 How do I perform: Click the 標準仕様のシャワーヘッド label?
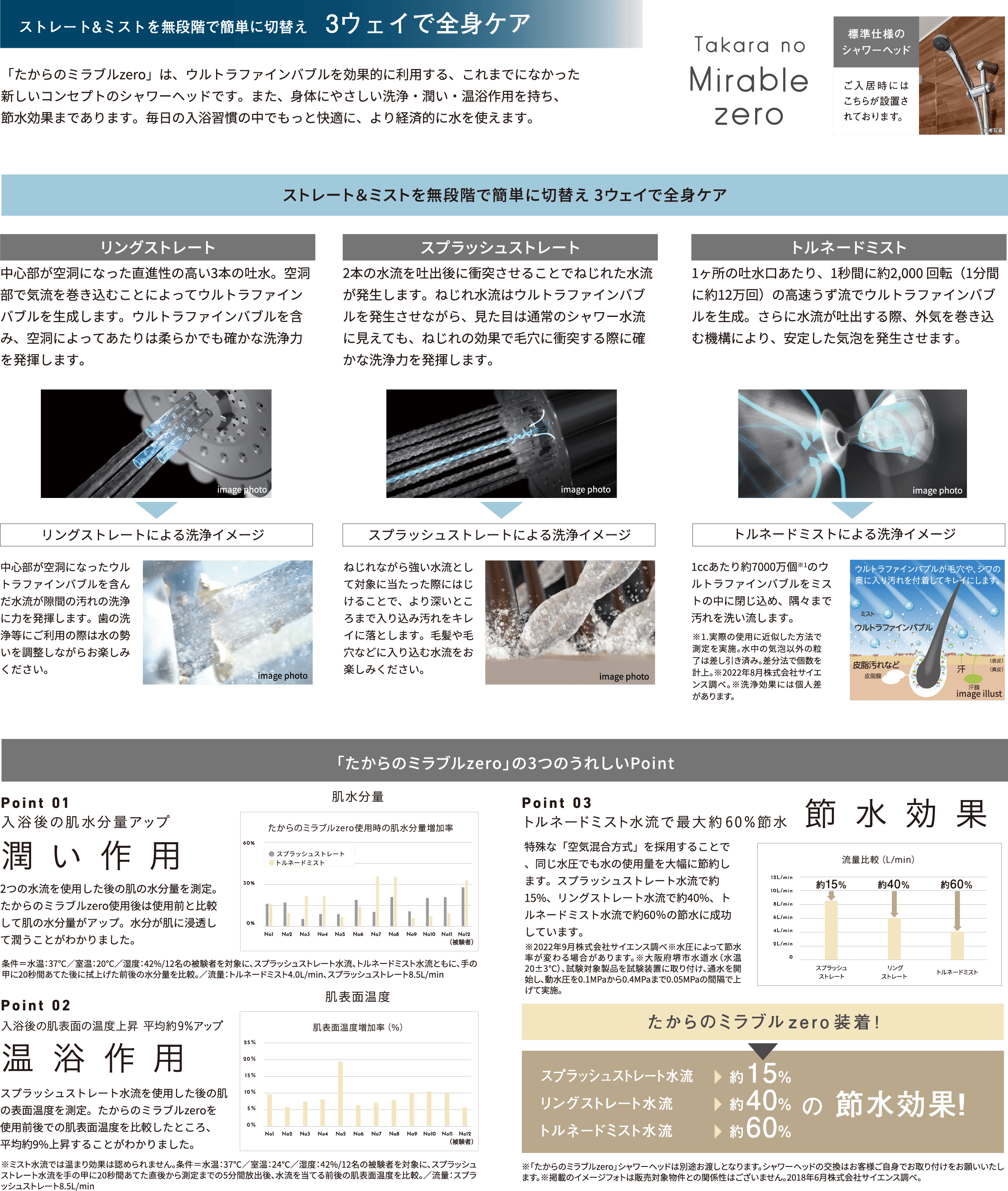[x=876, y=42]
